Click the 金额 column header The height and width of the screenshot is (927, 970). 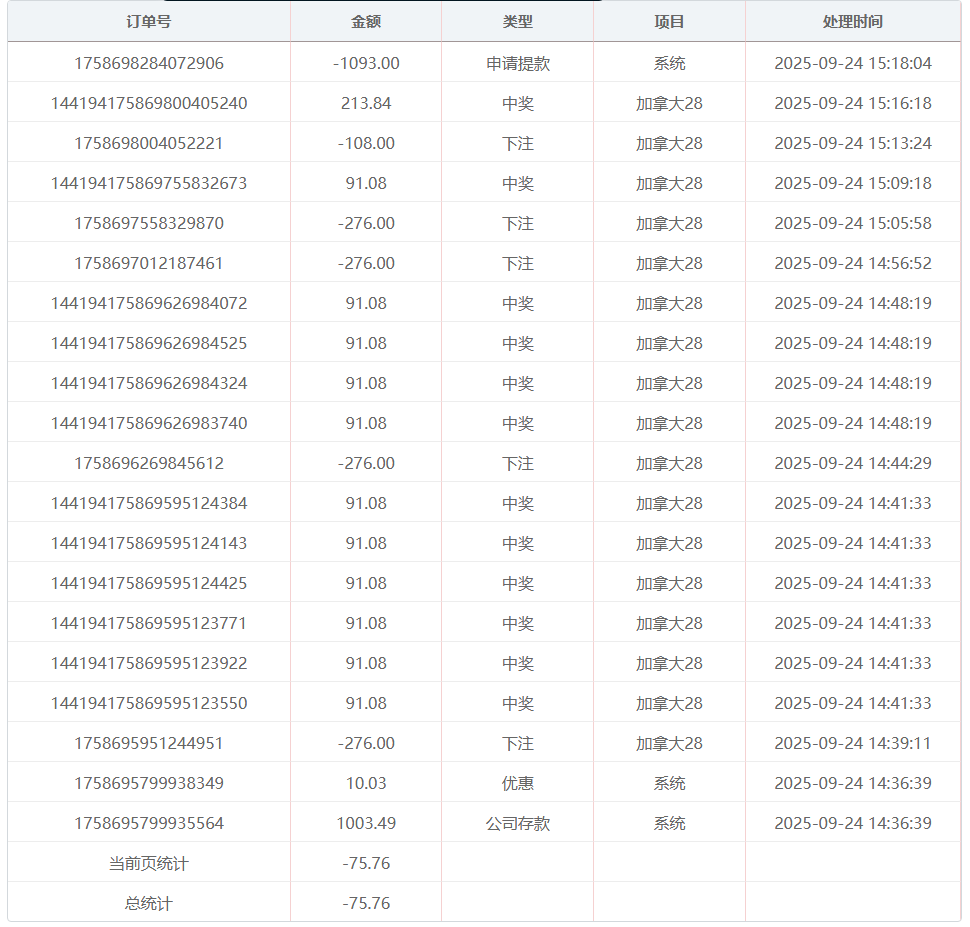tap(365, 21)
